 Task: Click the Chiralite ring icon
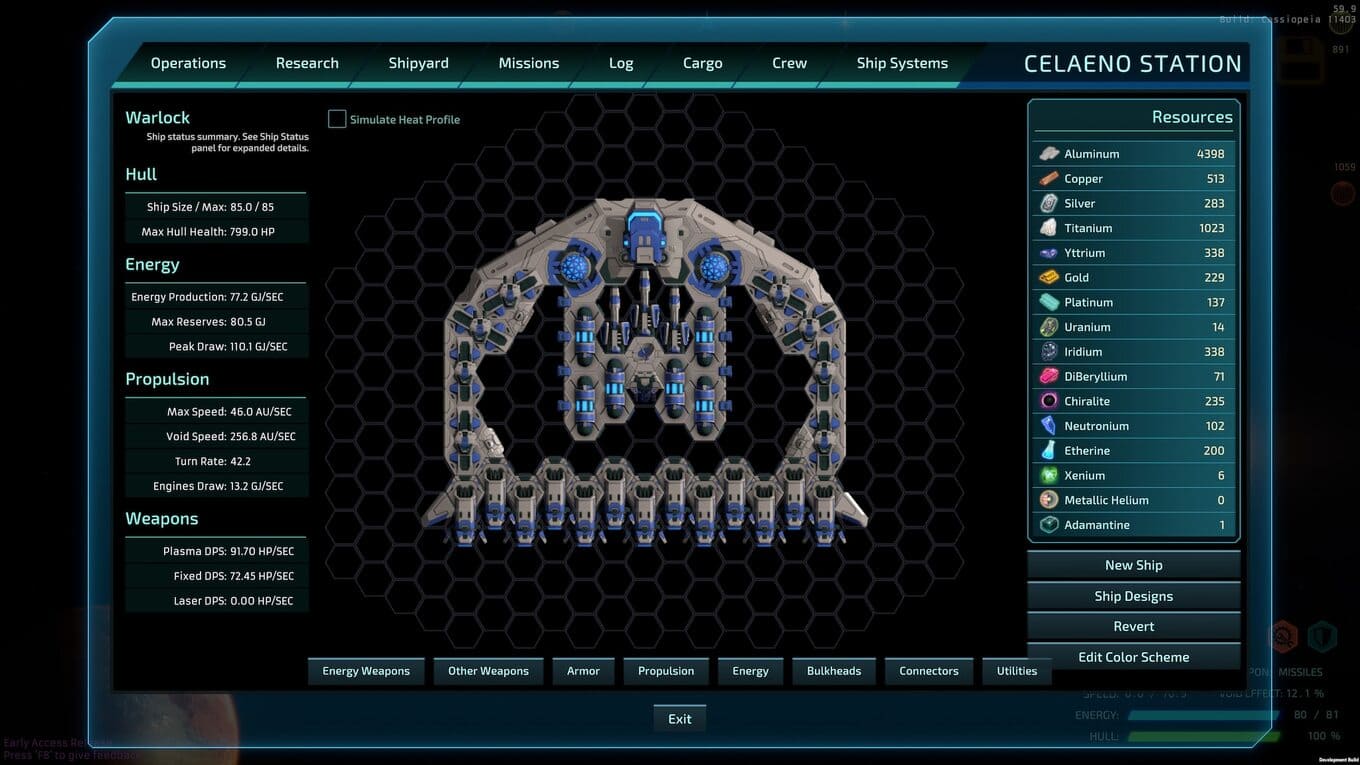pos(1049,401)
